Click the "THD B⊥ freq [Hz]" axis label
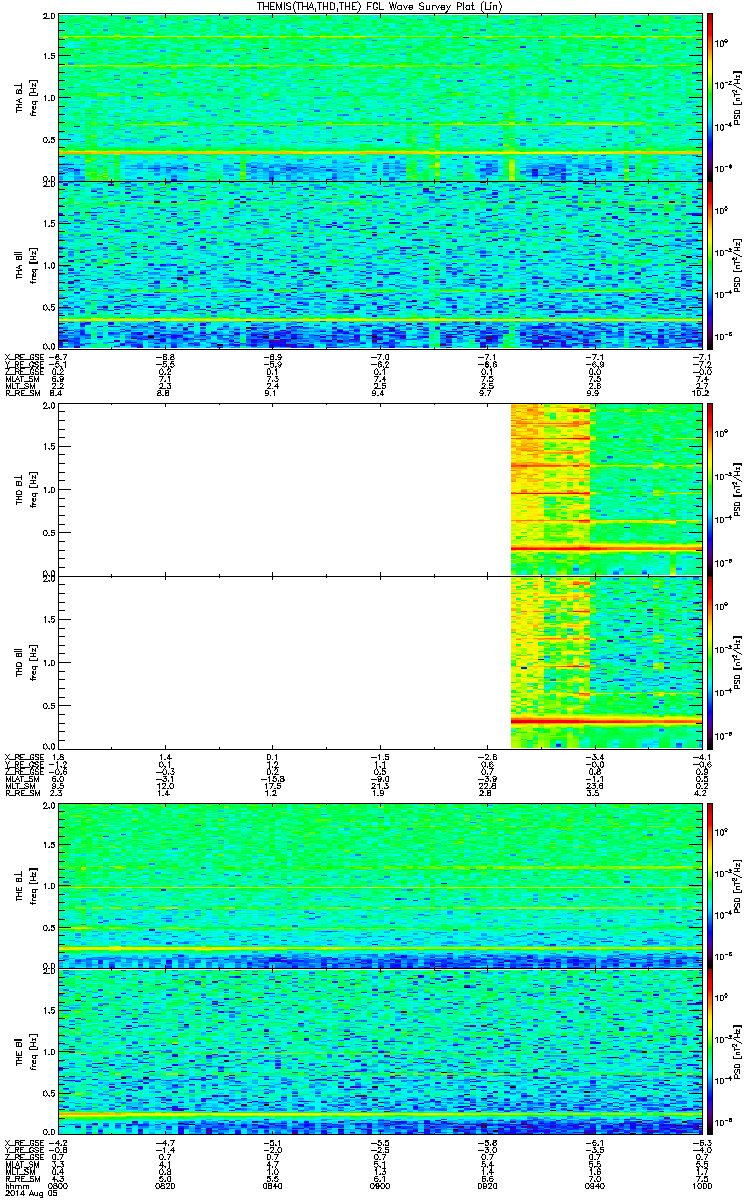This screenshot has height=1200, width=750. [24, 488]
